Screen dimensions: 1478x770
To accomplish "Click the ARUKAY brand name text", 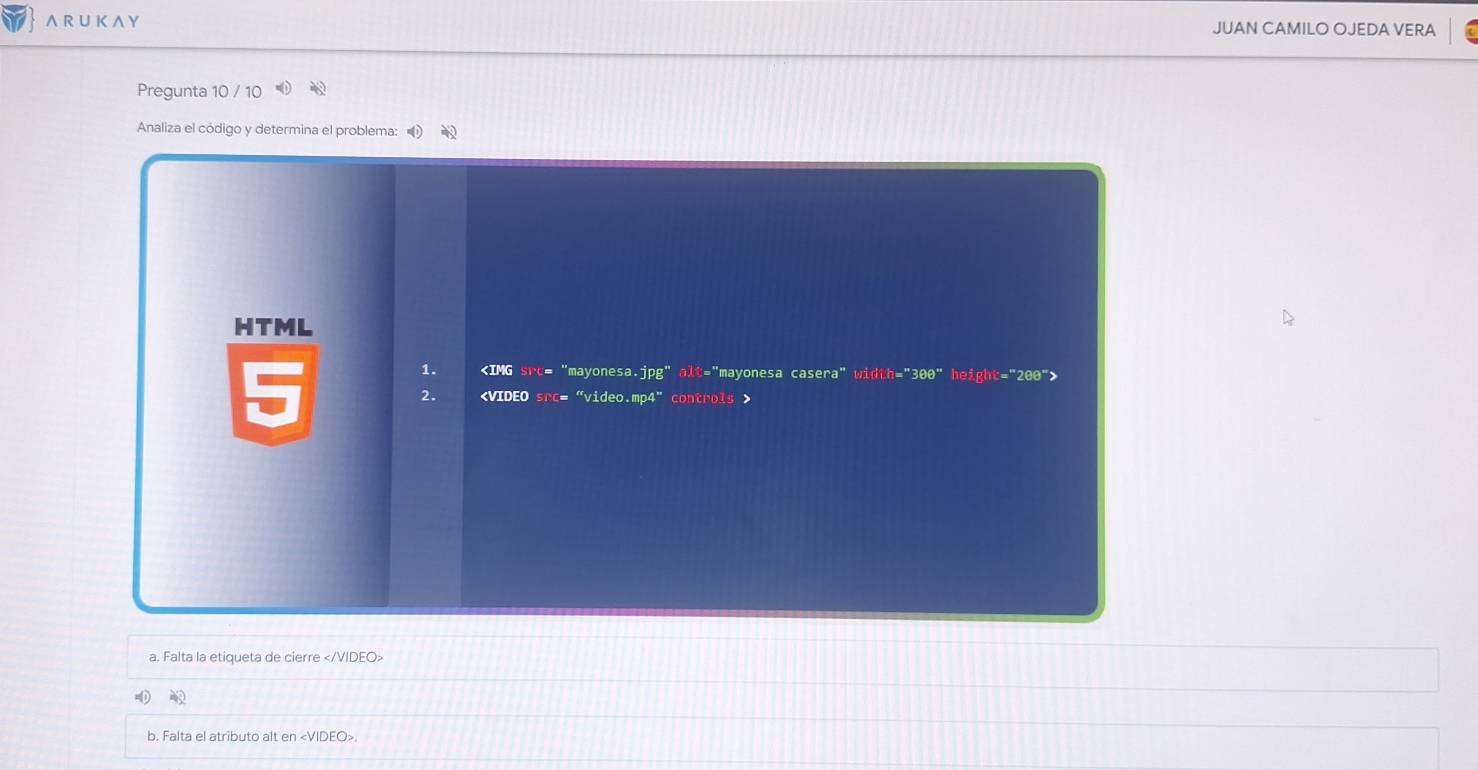I will click(x=92, y=21).
